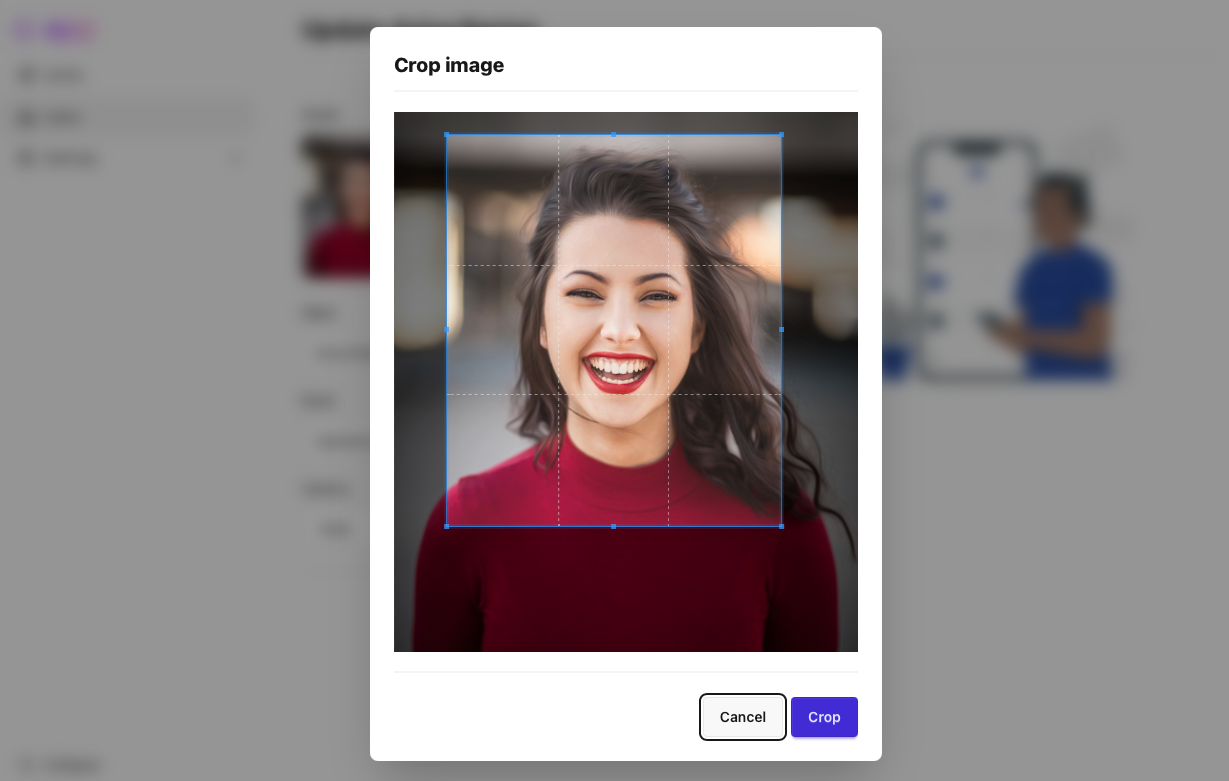Click the blurred portrait thumbnail behind the dialog
The height and width of the screenshot is (781, 1229).
pos(336,210)
